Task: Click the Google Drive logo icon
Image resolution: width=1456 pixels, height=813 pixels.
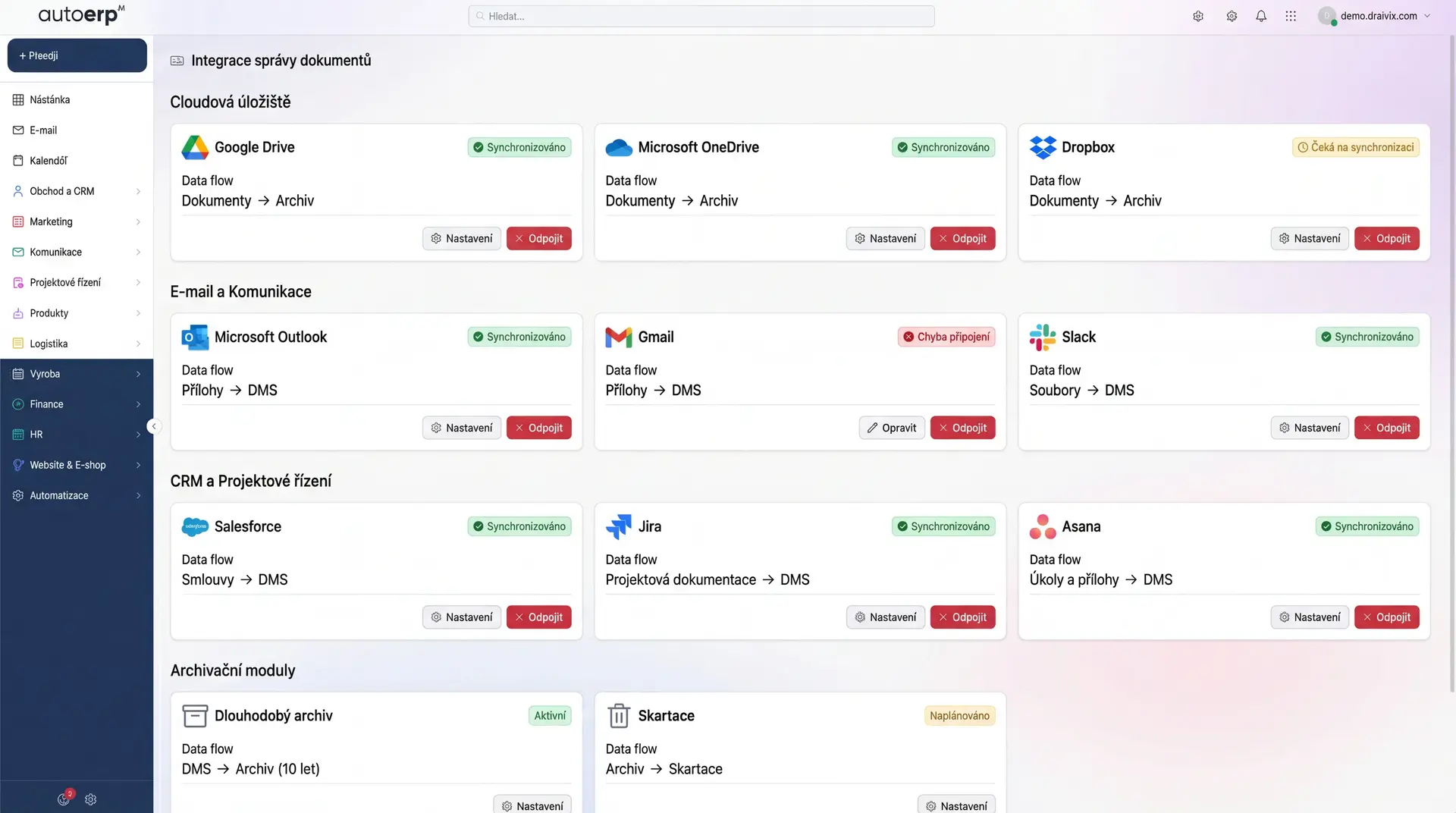Action: tap(195, 147)
